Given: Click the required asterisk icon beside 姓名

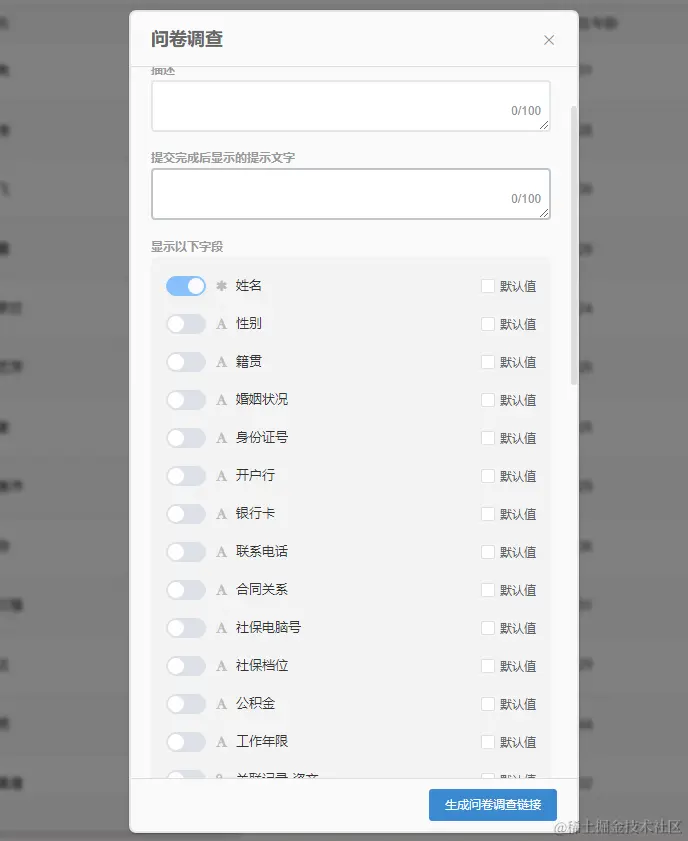Looking at the screenshot, I should [221, 286].
